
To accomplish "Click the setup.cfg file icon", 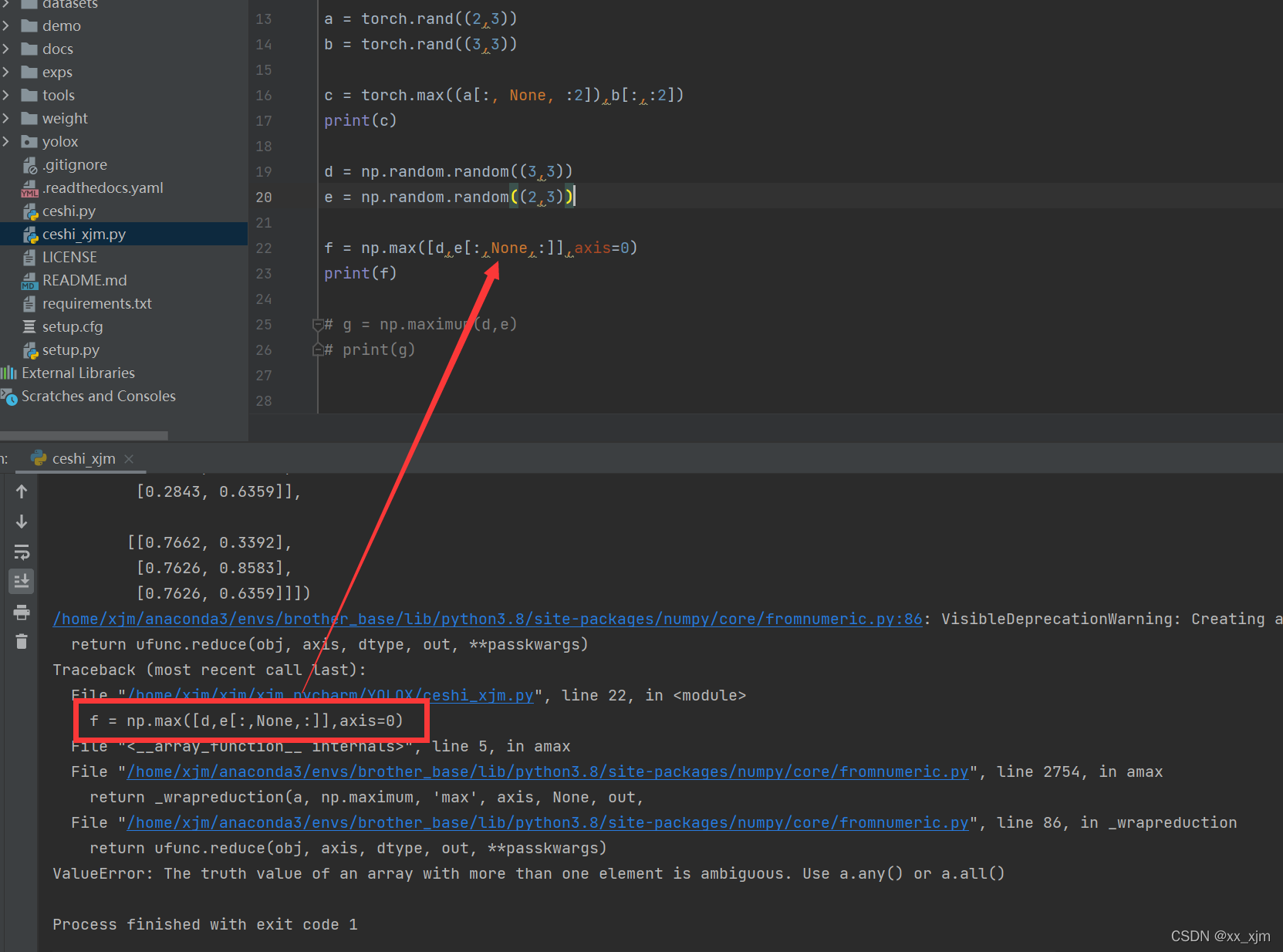I will tap(29, 327).
